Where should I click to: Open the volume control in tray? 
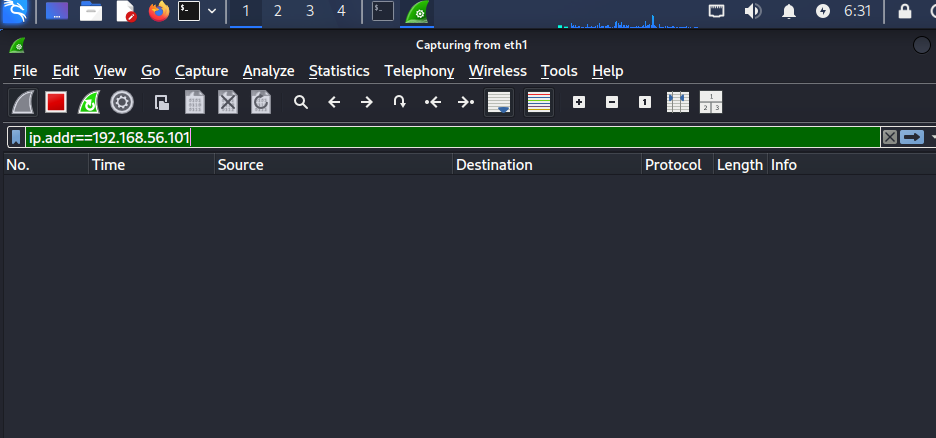coord(753,11)
